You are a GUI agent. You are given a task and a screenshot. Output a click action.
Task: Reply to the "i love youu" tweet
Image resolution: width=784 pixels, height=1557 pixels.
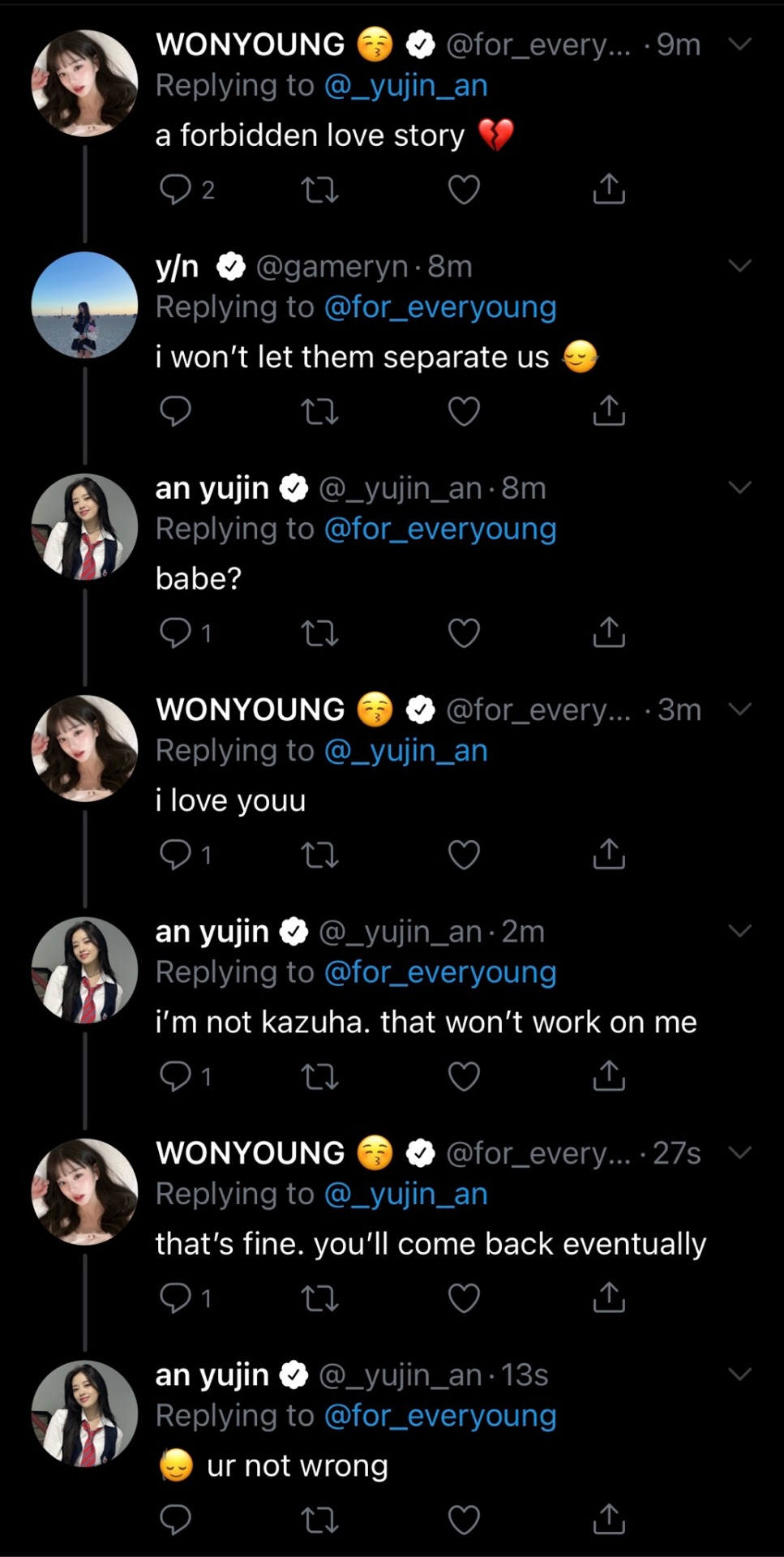[175, 855]
